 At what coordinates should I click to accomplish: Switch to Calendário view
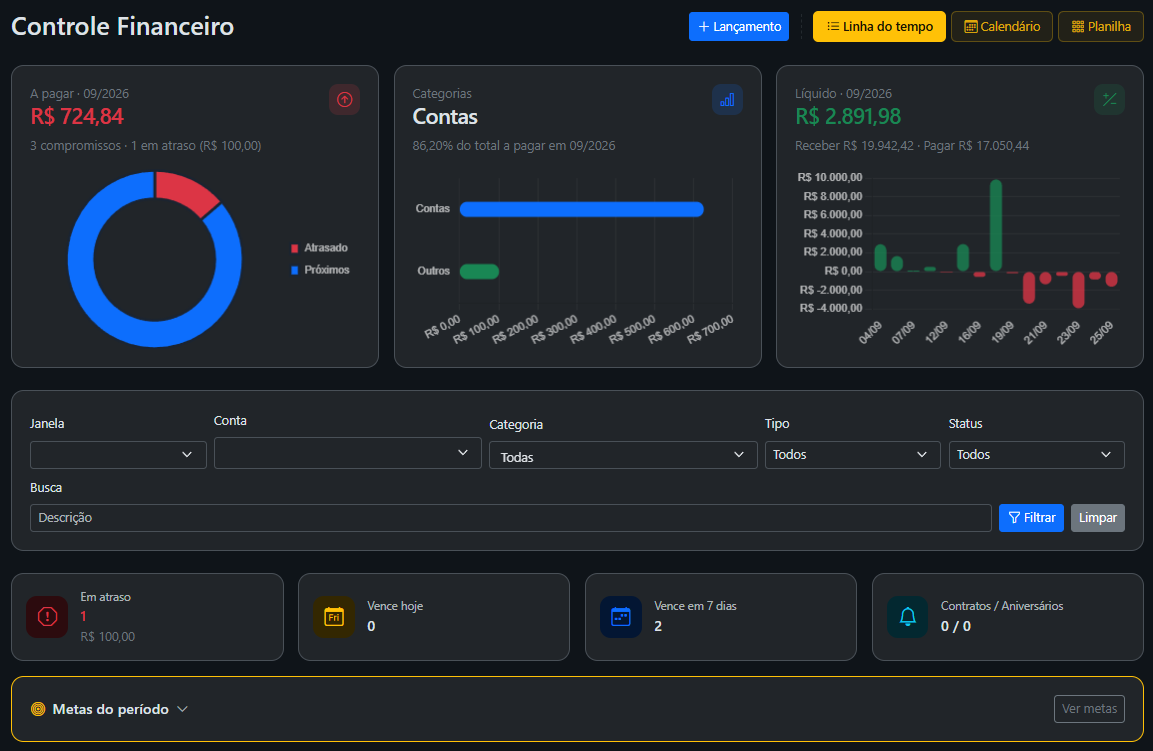coord(1002,26)
